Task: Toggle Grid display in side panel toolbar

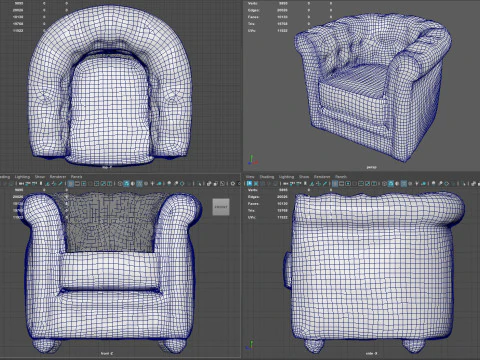Action: click(335, 184)
